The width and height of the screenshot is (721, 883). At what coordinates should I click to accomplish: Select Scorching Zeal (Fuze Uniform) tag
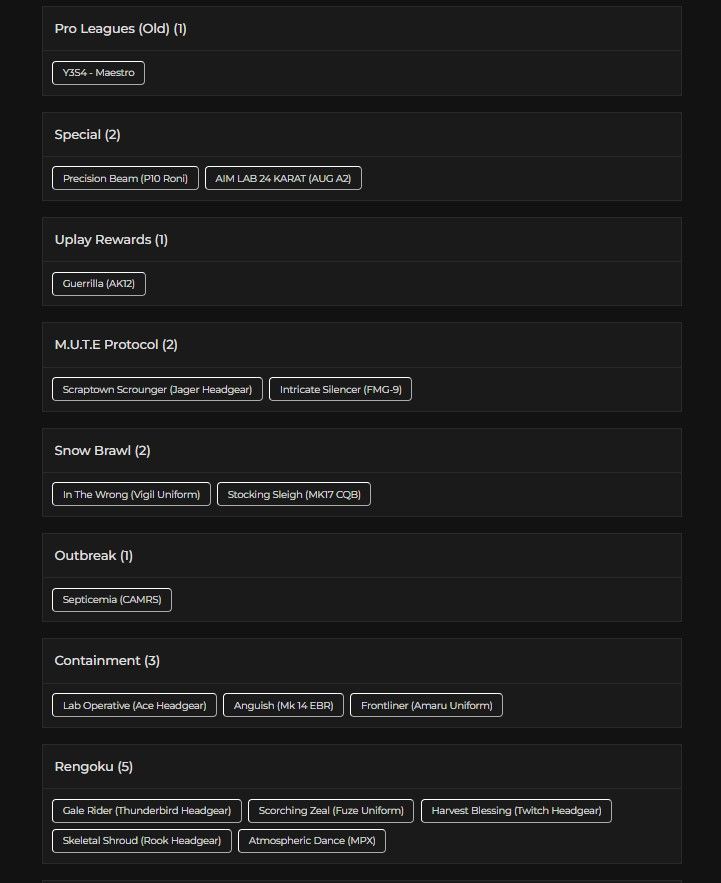click(331, 810)
